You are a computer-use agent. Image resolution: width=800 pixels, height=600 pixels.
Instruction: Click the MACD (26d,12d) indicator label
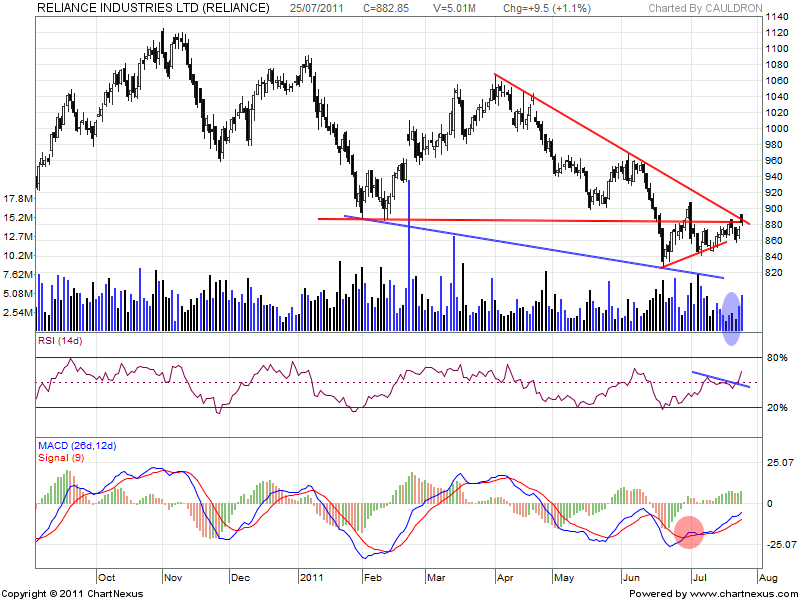[x=78, y=445]
